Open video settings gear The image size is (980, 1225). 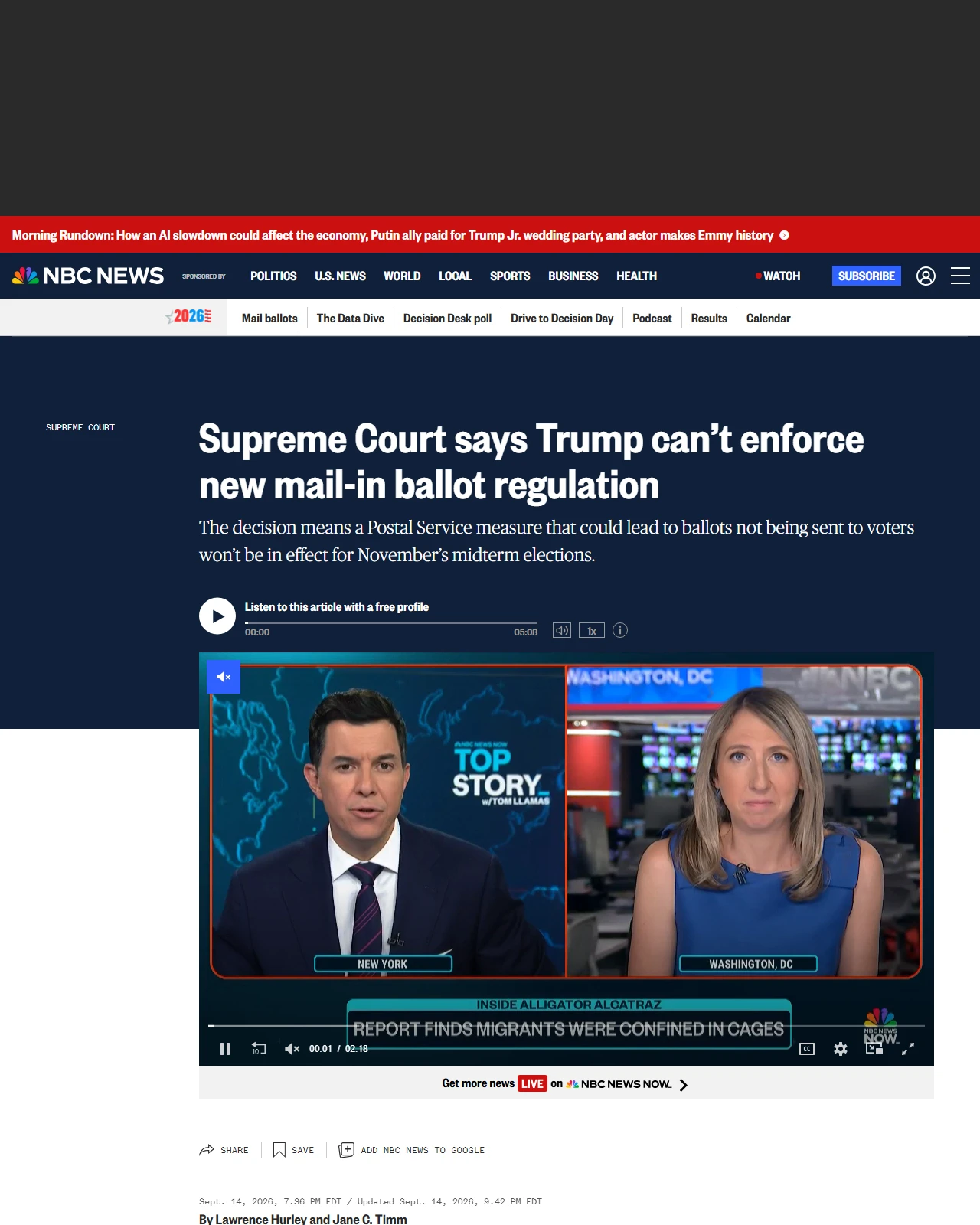[x=841, y=1049]
